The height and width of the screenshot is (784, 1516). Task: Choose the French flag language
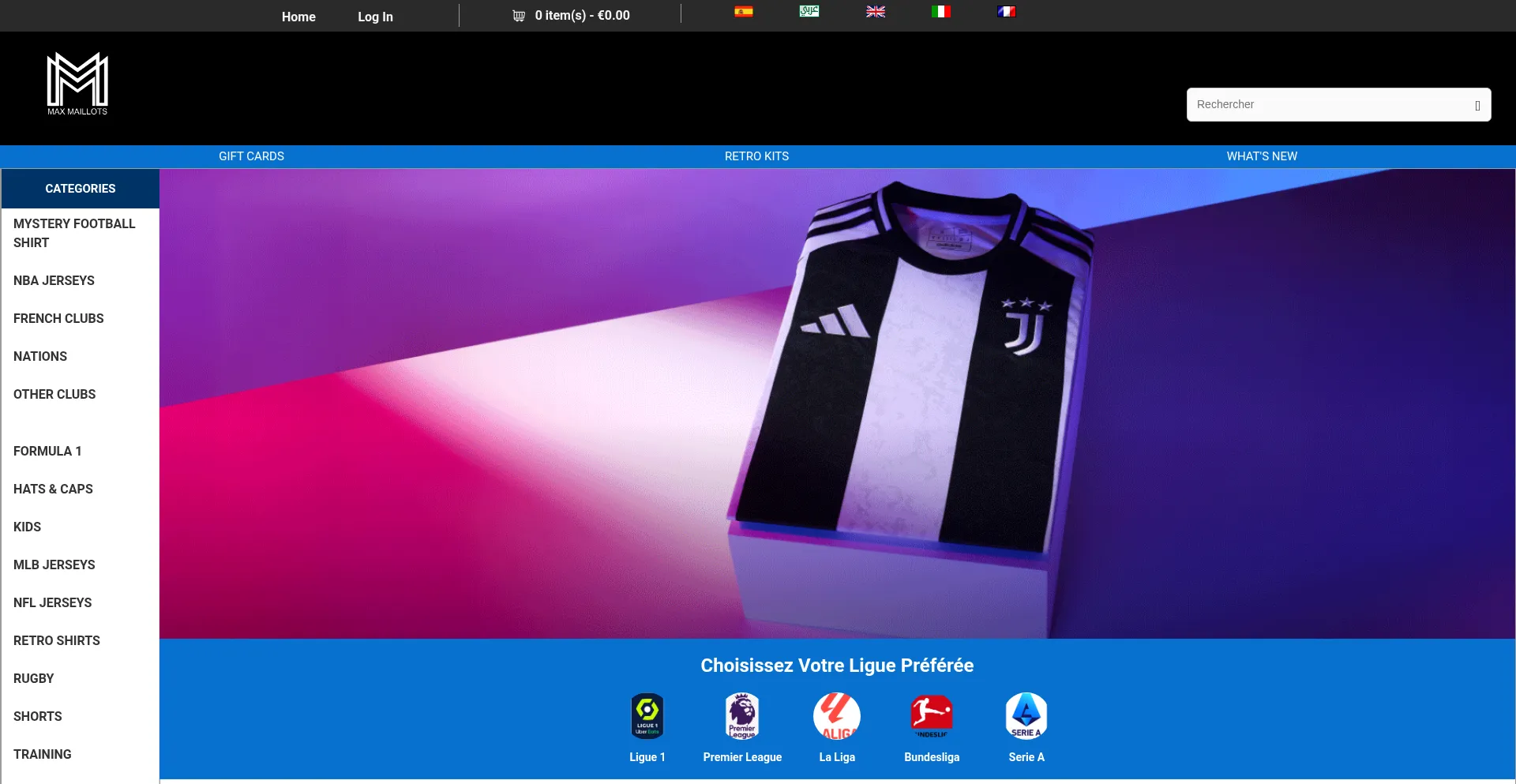(x=1007, y=11)
